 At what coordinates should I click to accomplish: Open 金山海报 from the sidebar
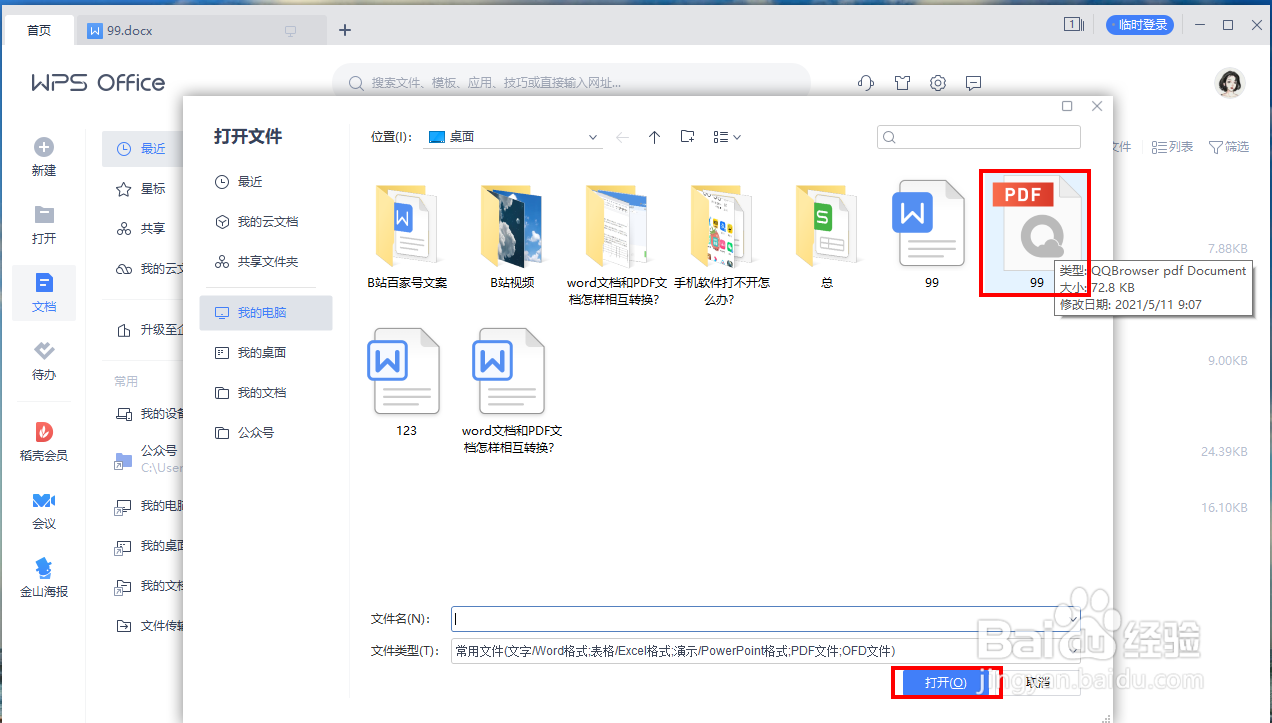[x=43, y=577]
